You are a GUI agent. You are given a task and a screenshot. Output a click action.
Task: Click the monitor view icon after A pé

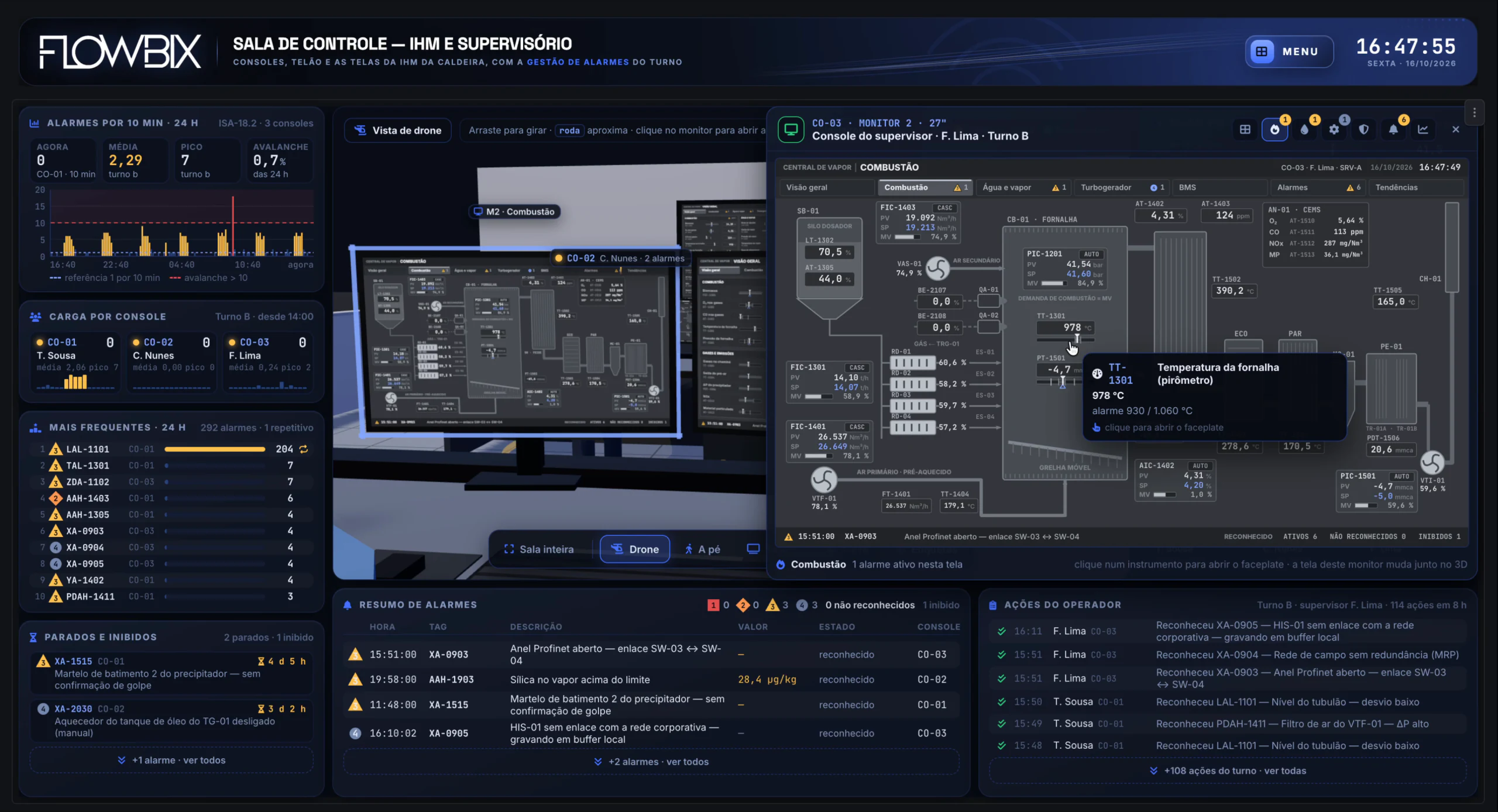[753, 549]
